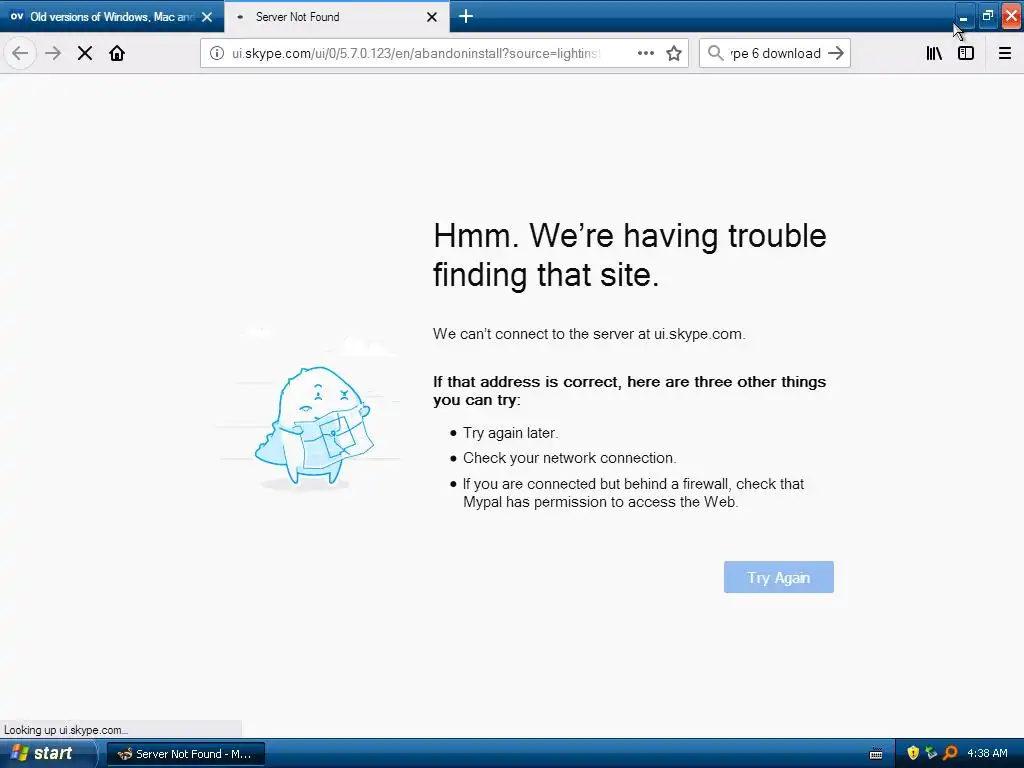Click the search magnifier icon
The width and height of the screenshot is (1024, 768).
(716, 54)
